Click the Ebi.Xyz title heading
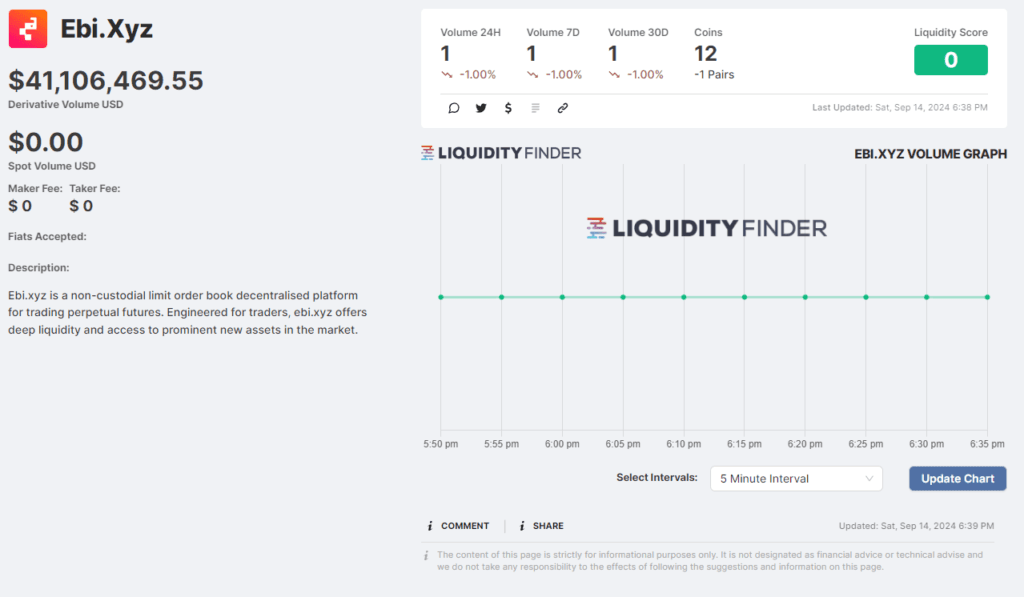The width and height of the screenshot is (1024, 597). (106, 29)
